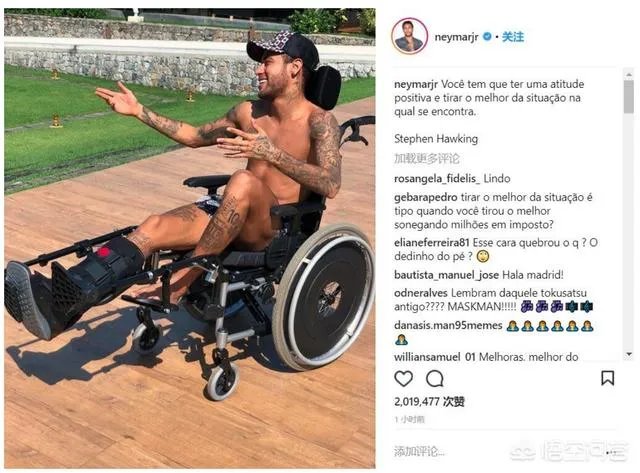Save post with the bookmark icon
Screen dimensions: 640x473
point(607,378)
